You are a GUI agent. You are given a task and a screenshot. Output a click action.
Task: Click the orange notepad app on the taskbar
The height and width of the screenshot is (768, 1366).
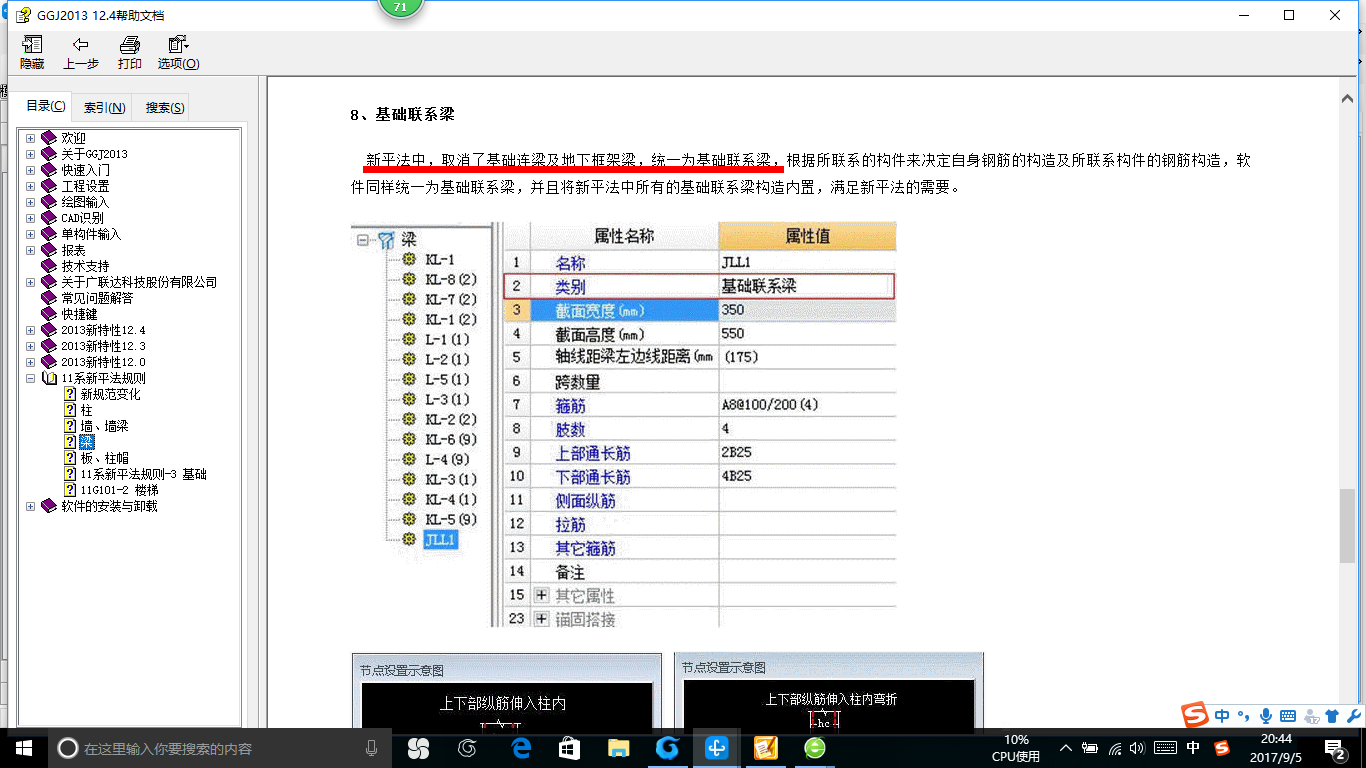(766, 748)
